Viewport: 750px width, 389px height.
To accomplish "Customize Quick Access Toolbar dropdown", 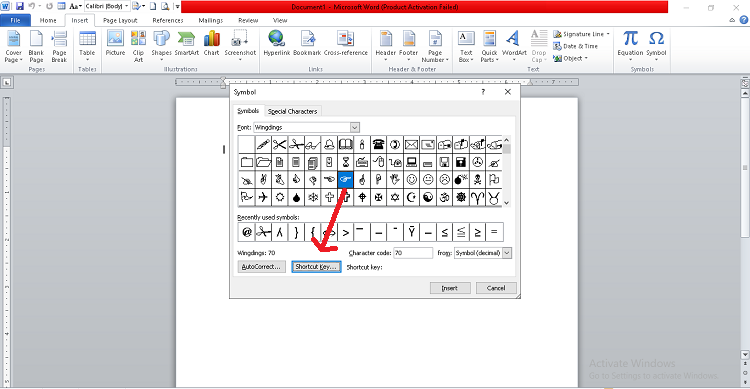I will [x=177, y=7].
